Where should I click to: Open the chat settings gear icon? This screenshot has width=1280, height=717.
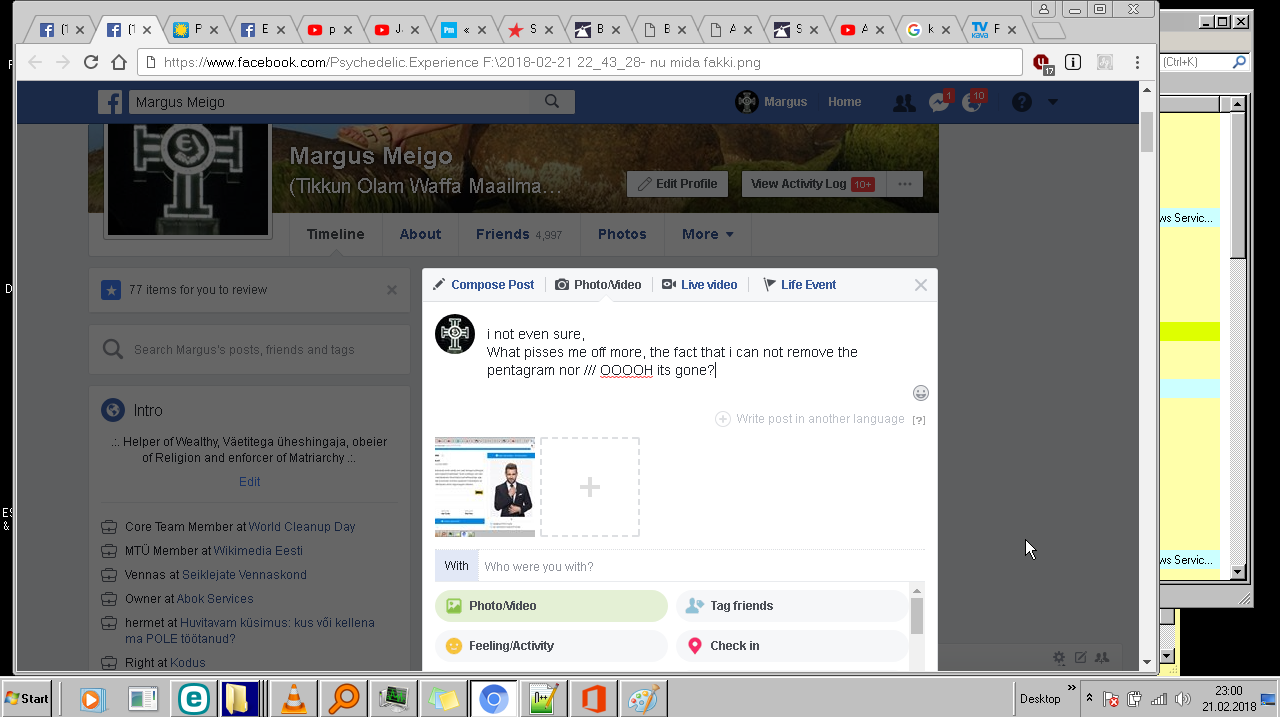pos(1059,657)
